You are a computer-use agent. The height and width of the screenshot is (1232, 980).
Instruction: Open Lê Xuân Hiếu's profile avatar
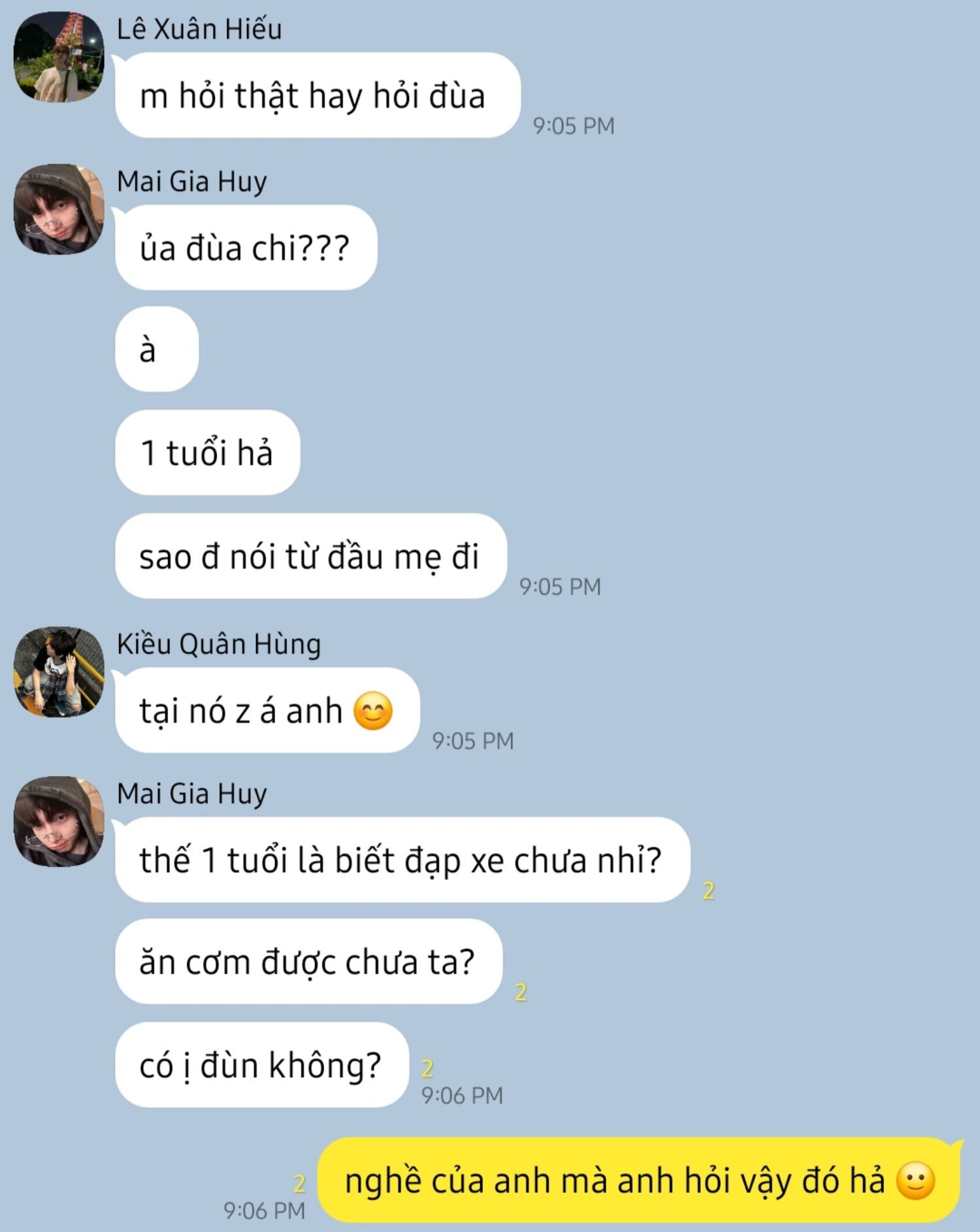click(59, 57)
